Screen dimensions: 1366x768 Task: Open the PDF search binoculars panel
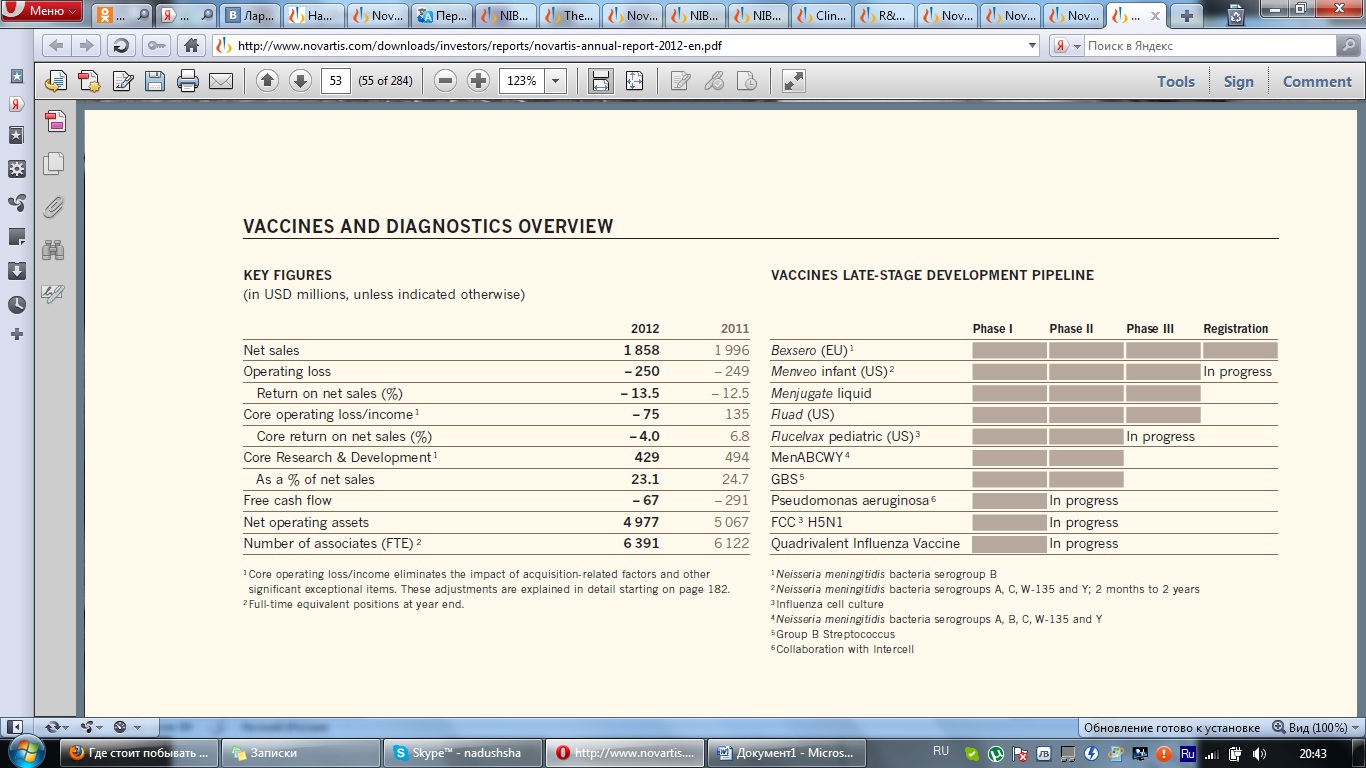(54, 250)
